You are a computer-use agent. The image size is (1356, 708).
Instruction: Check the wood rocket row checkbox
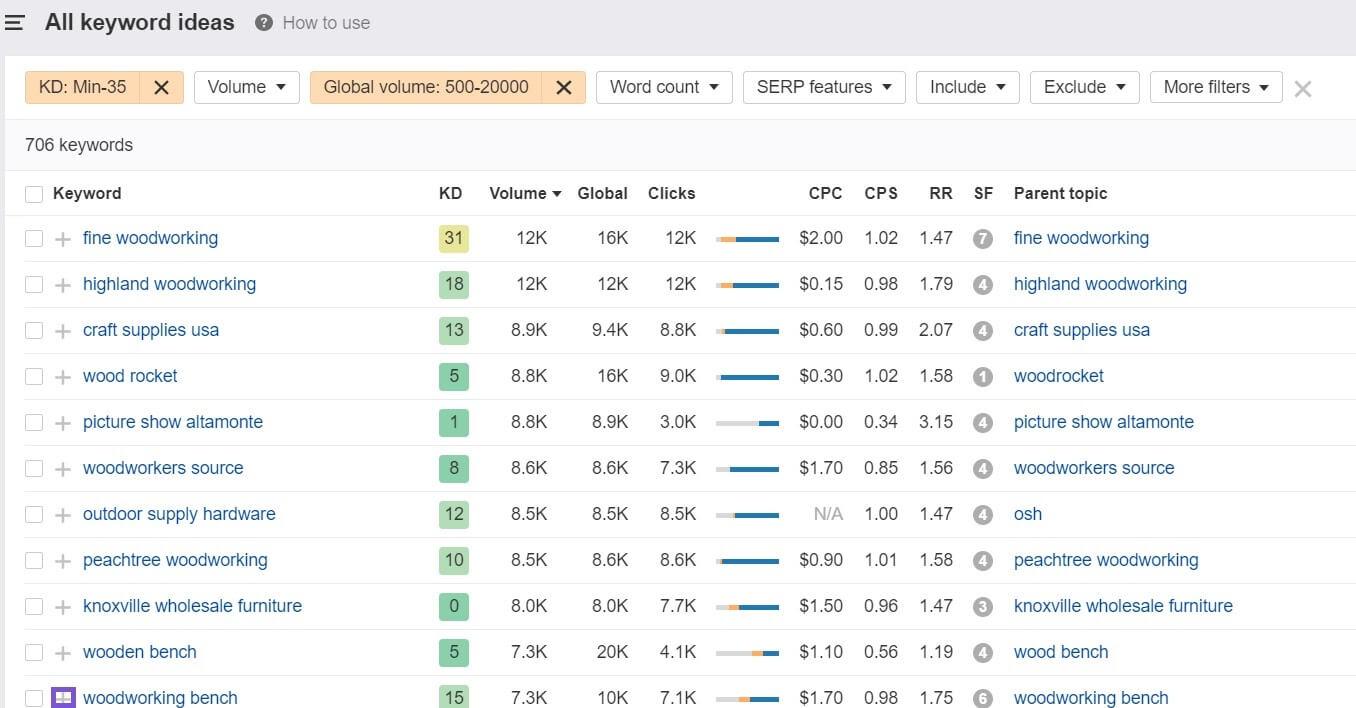click(x=34, y=377)
